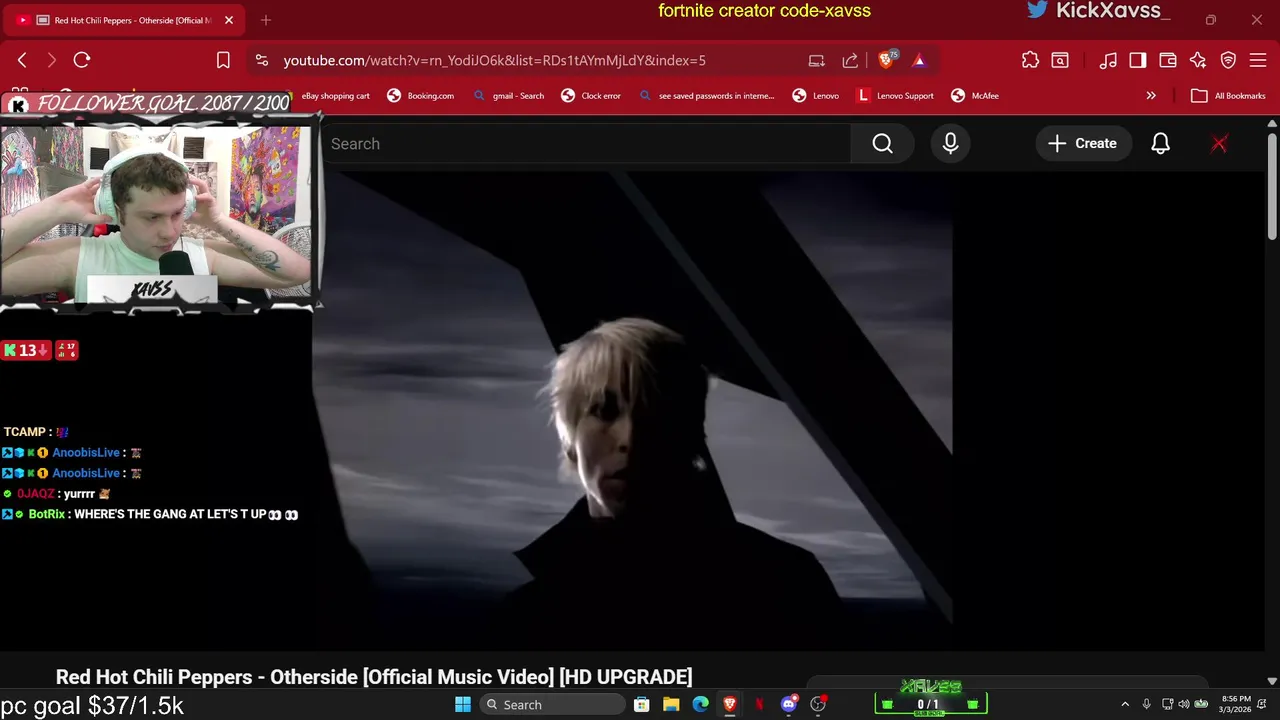This screenshot has width=1280, height=720.
Task: Open Brave VPN shield icon
Action: point(1229,60)
